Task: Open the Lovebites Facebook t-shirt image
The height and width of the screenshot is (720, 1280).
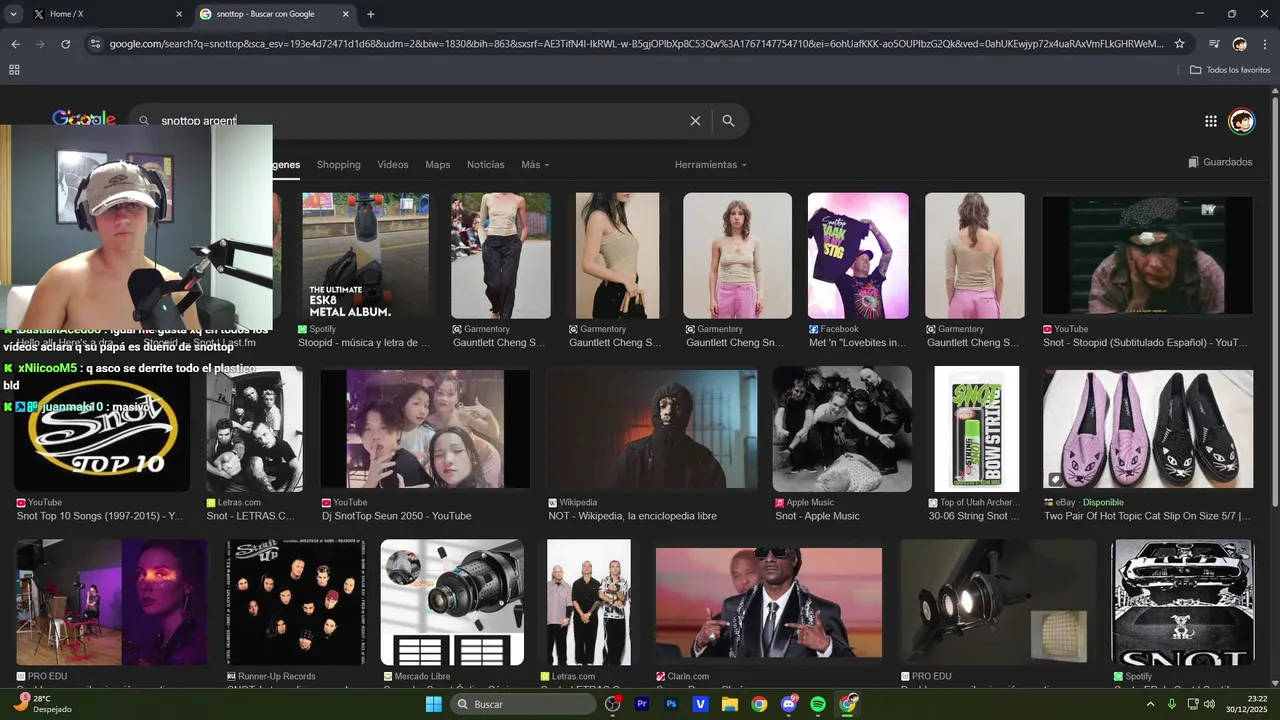Action: [858, 255]
